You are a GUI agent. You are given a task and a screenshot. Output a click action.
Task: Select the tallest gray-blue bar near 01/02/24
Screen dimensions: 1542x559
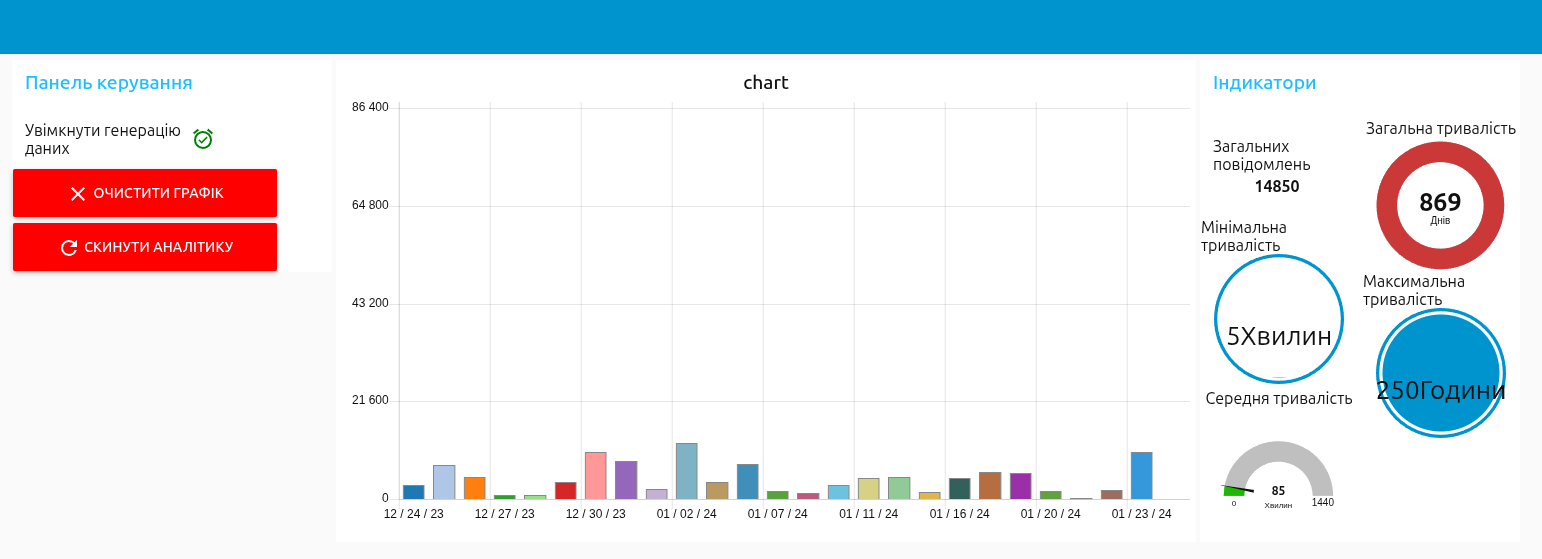686,471
